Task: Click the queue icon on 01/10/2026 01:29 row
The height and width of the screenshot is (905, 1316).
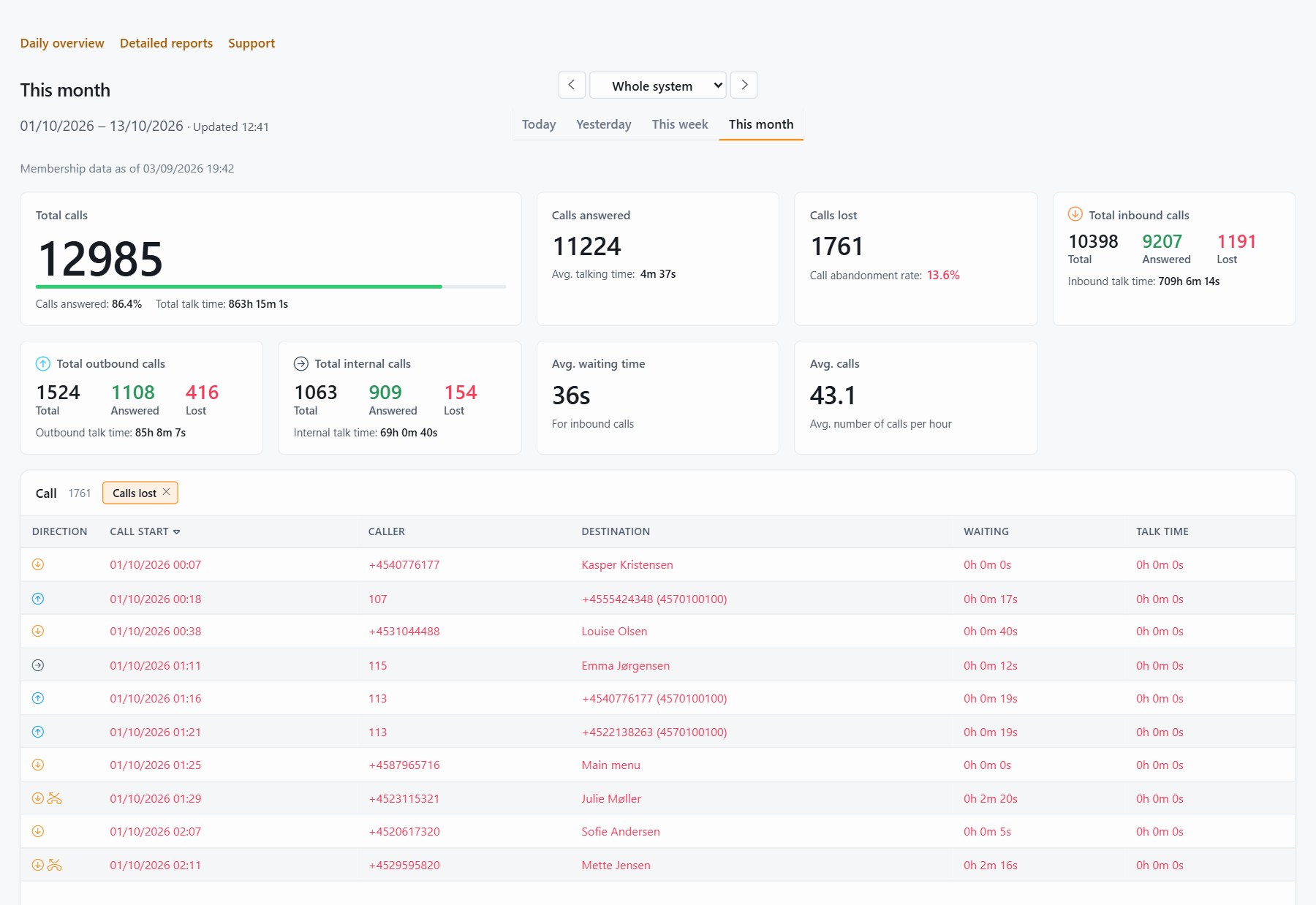Action: pyautogui.click(x=55, y=798)
